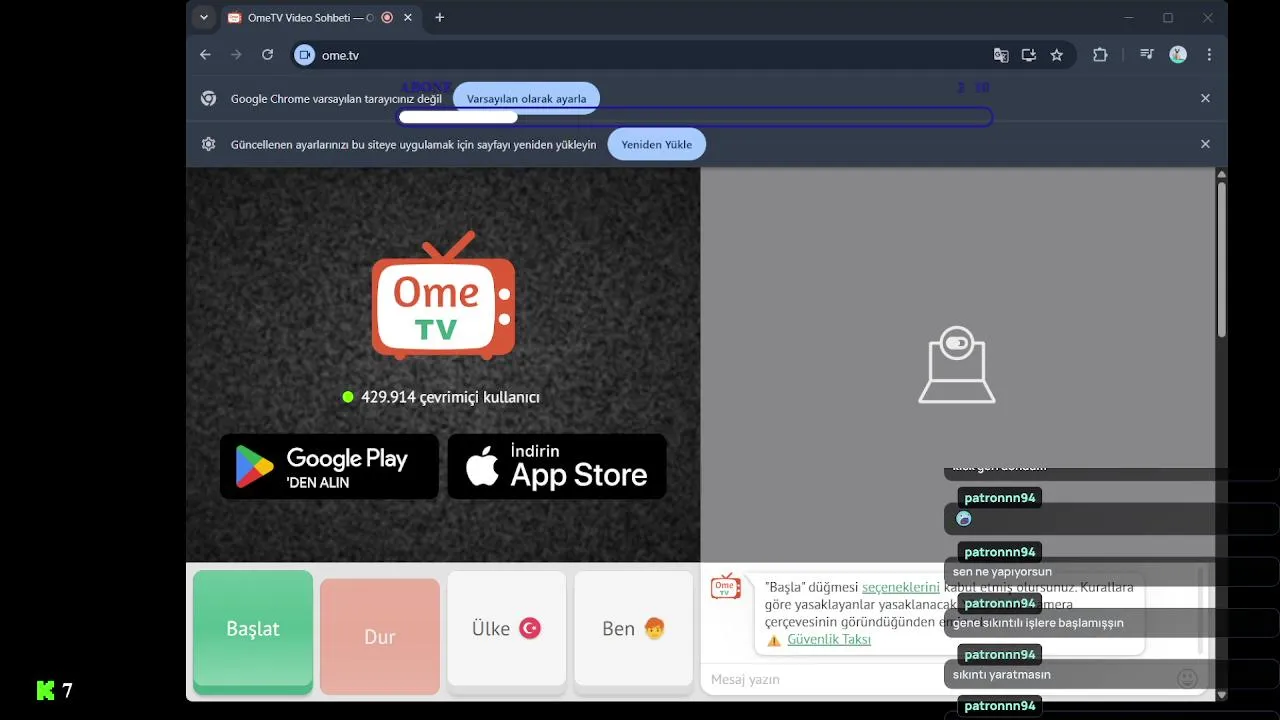
Task: Click the 429.914 çevrimiçi kullanıcı text
Action: pos(450,397)
